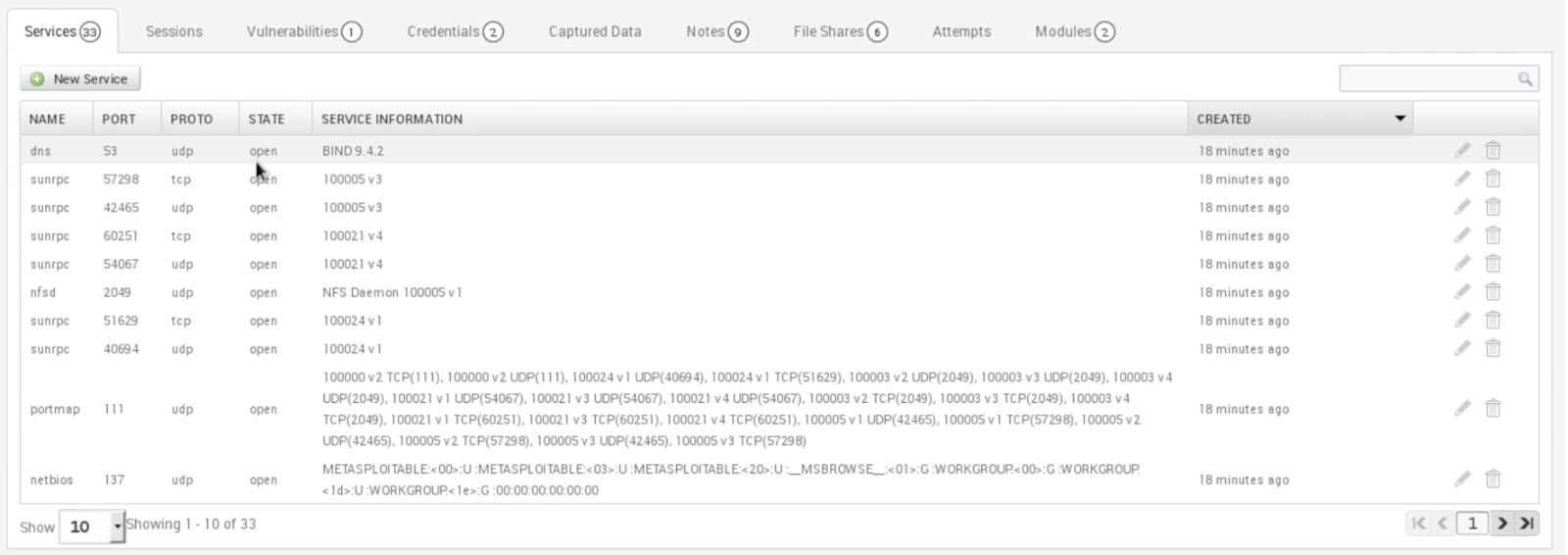Screen dimensions: 1568x555
Task: Go to the next page
Action: pyautogui.click(x=1501, y=524)
